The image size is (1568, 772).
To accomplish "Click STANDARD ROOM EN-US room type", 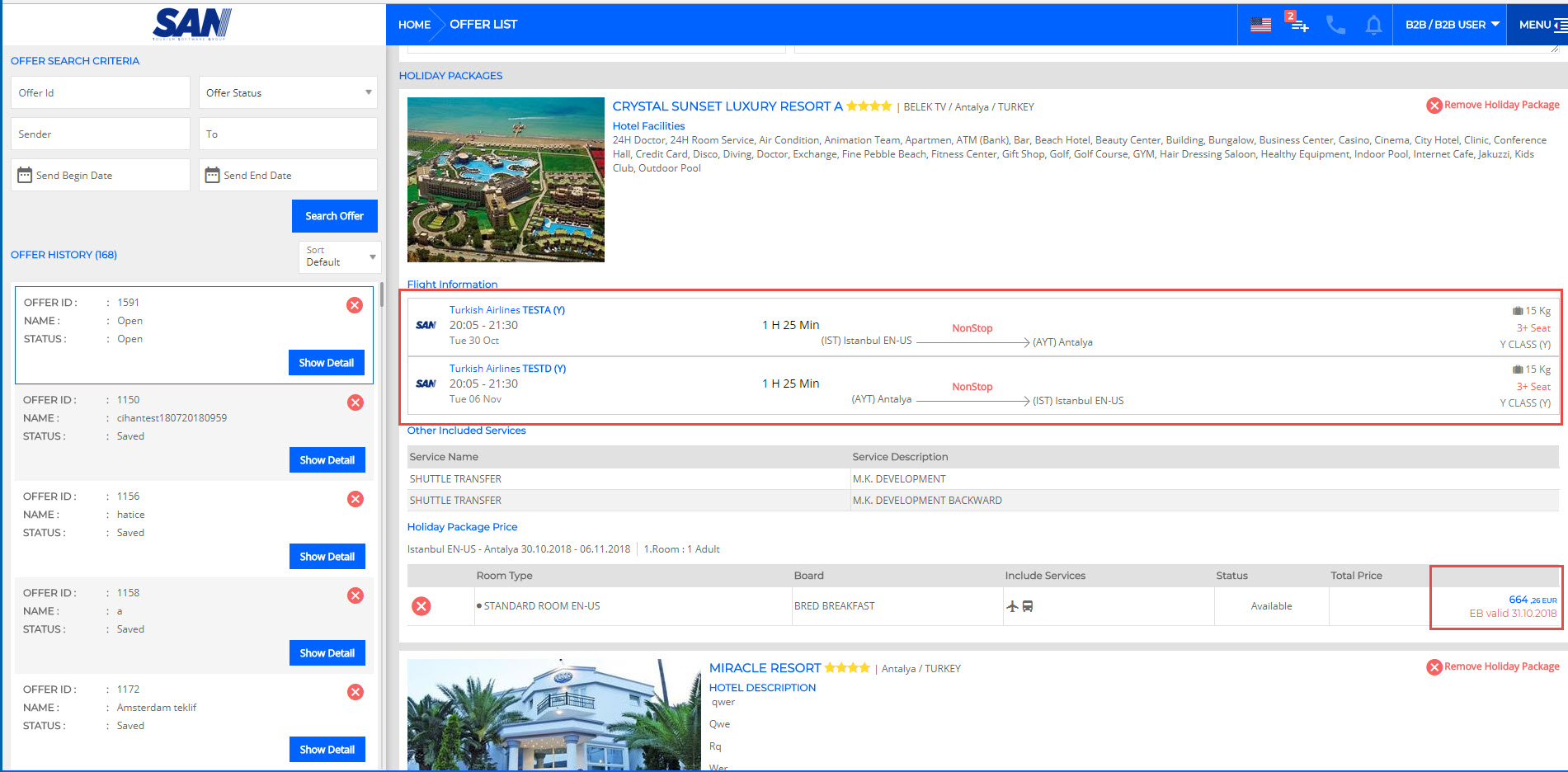I will tap(542, 606).
